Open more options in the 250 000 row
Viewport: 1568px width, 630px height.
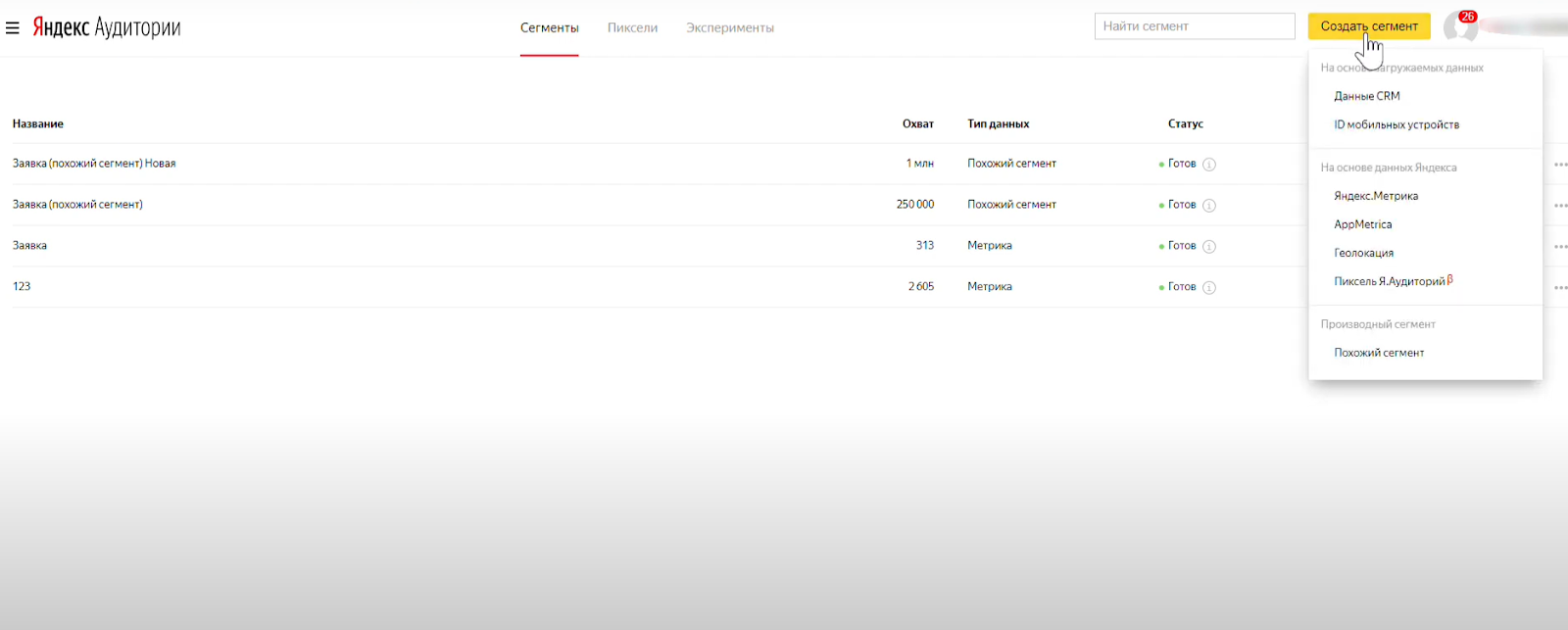click(x=1560, y=206)
